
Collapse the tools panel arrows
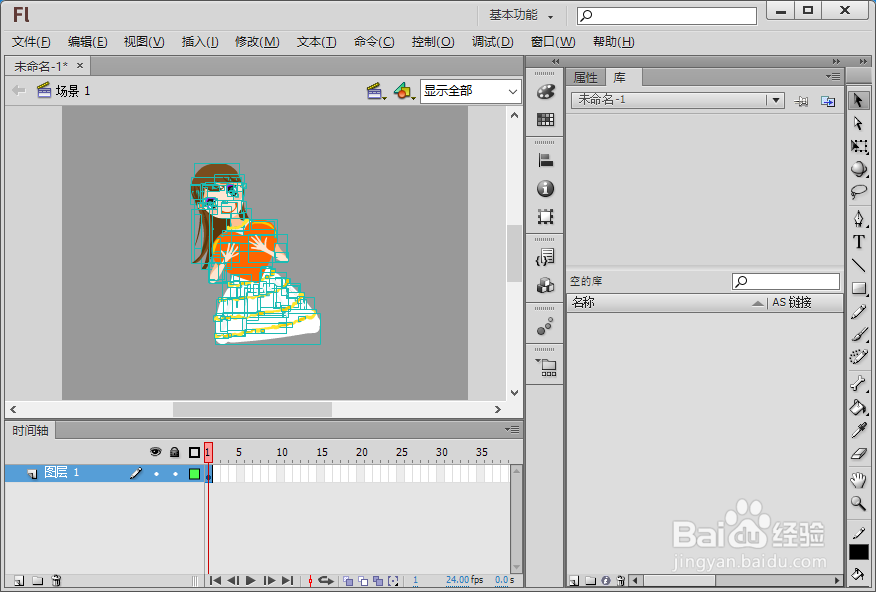point(864,61)
